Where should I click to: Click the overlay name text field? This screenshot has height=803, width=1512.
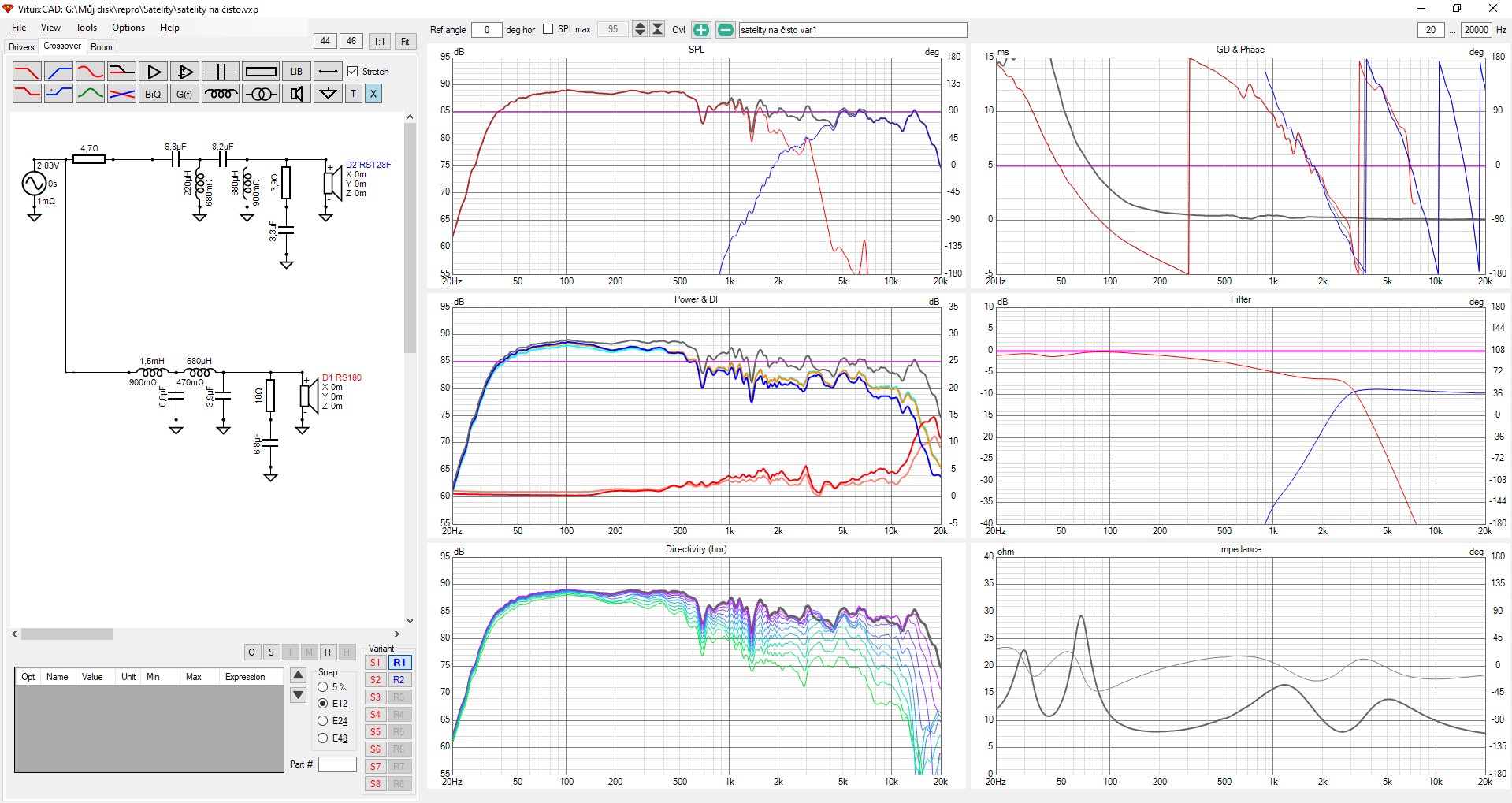853,30
